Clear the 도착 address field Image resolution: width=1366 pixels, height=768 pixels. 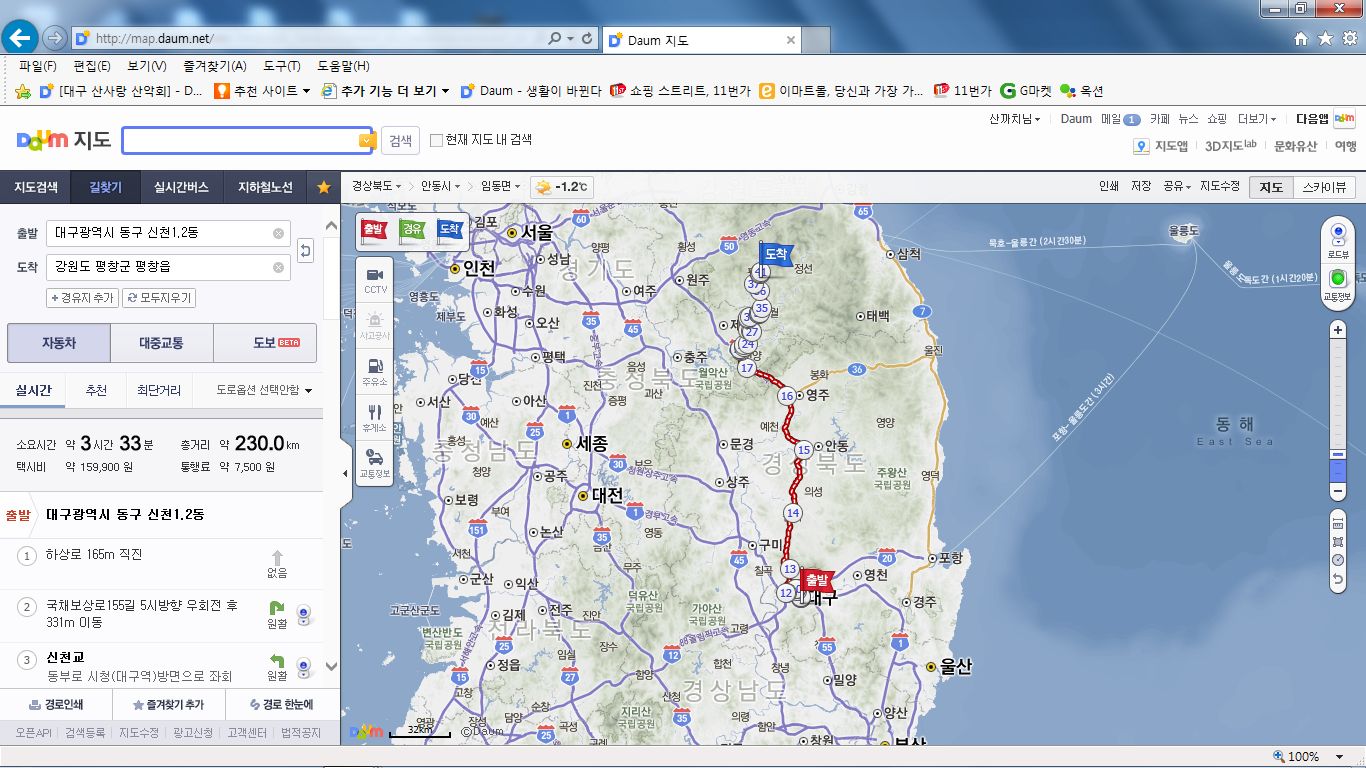point(279,267)
